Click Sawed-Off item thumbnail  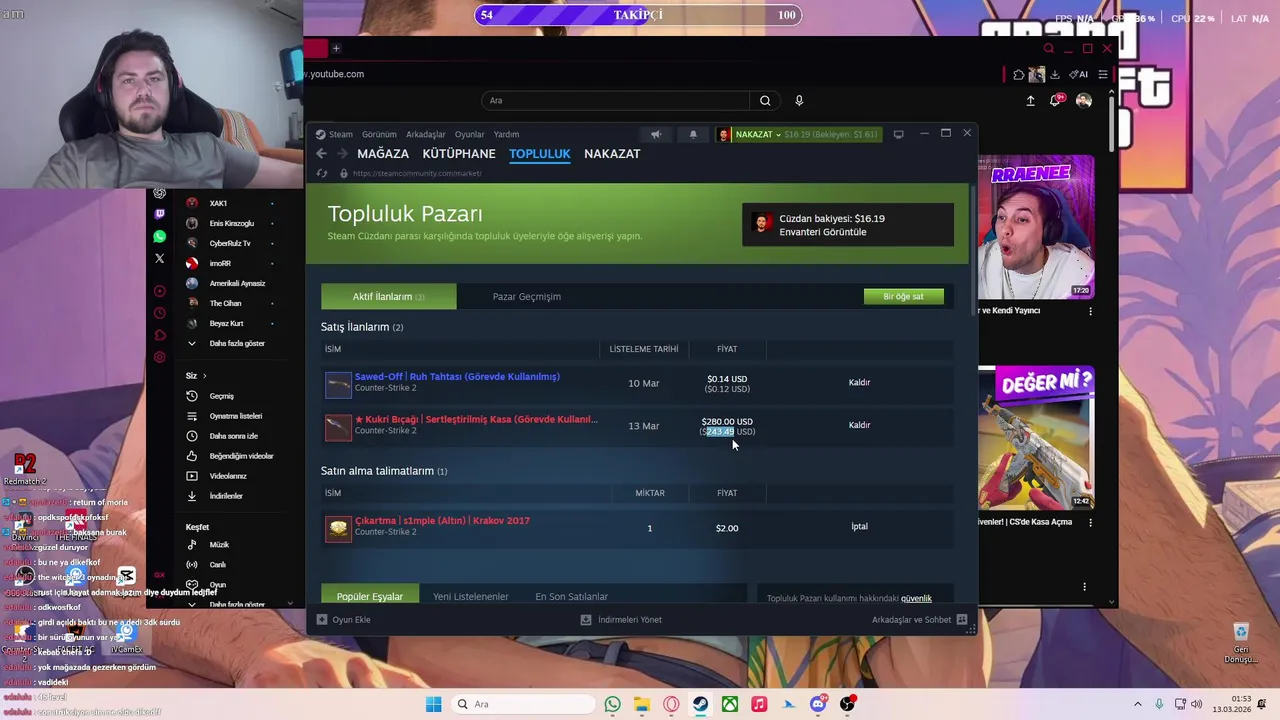click(338, 384)
